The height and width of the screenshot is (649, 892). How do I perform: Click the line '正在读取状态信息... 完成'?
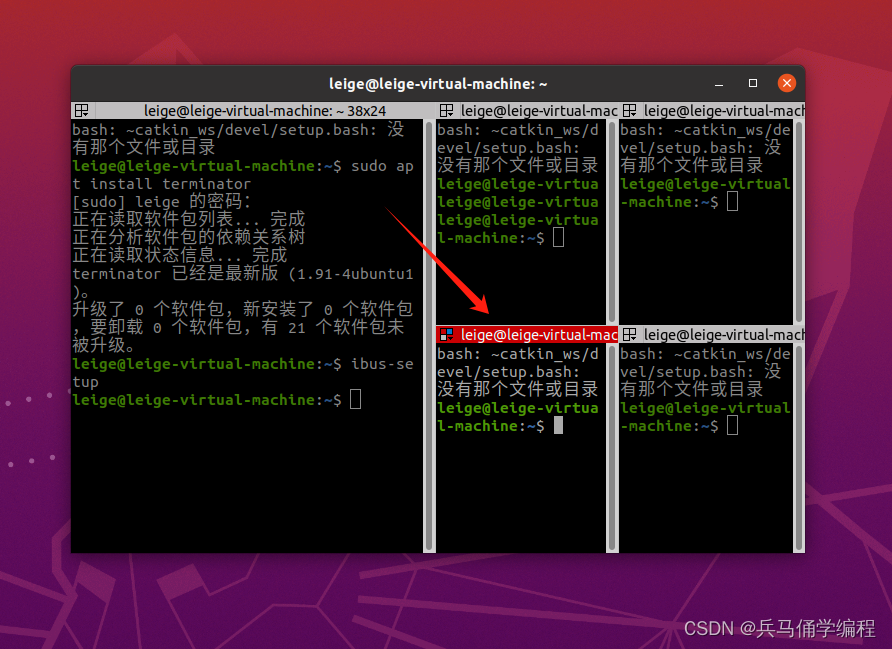(x=180, y=255)
